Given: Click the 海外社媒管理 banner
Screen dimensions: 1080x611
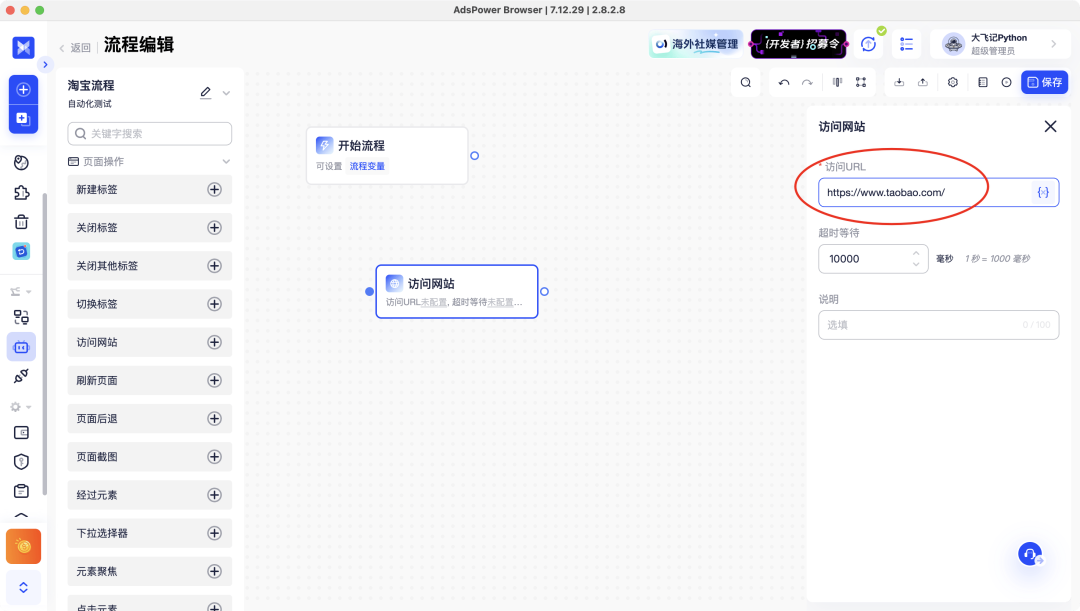Looking at the screenshot, I should pyautogui.click(x=694, y=44).
